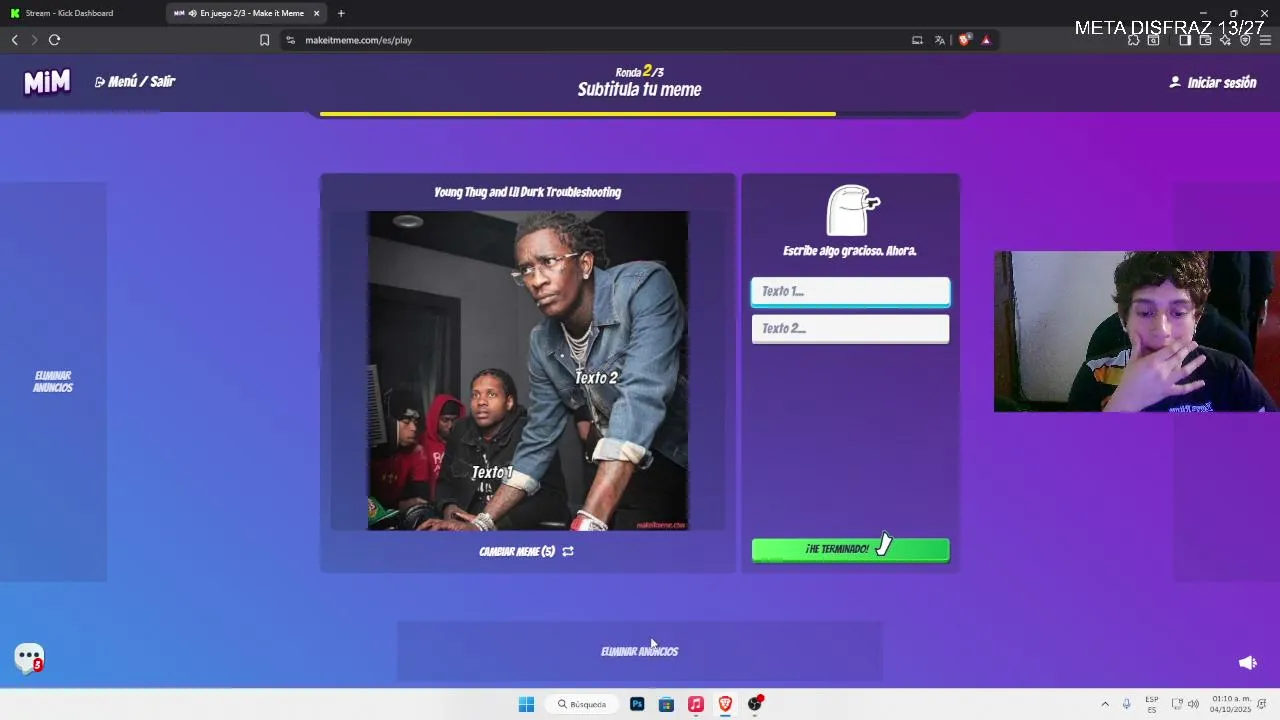Click the Young Thug meme image

pos(527,370)
